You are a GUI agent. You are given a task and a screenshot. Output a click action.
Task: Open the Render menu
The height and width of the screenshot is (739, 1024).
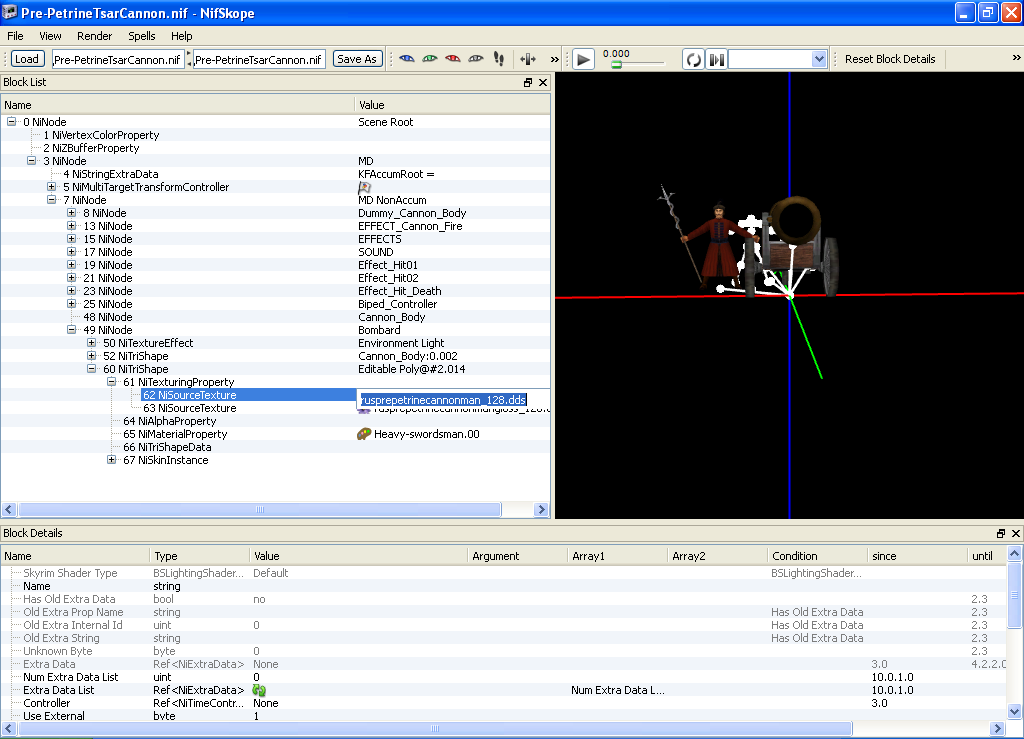coord(95,36)
